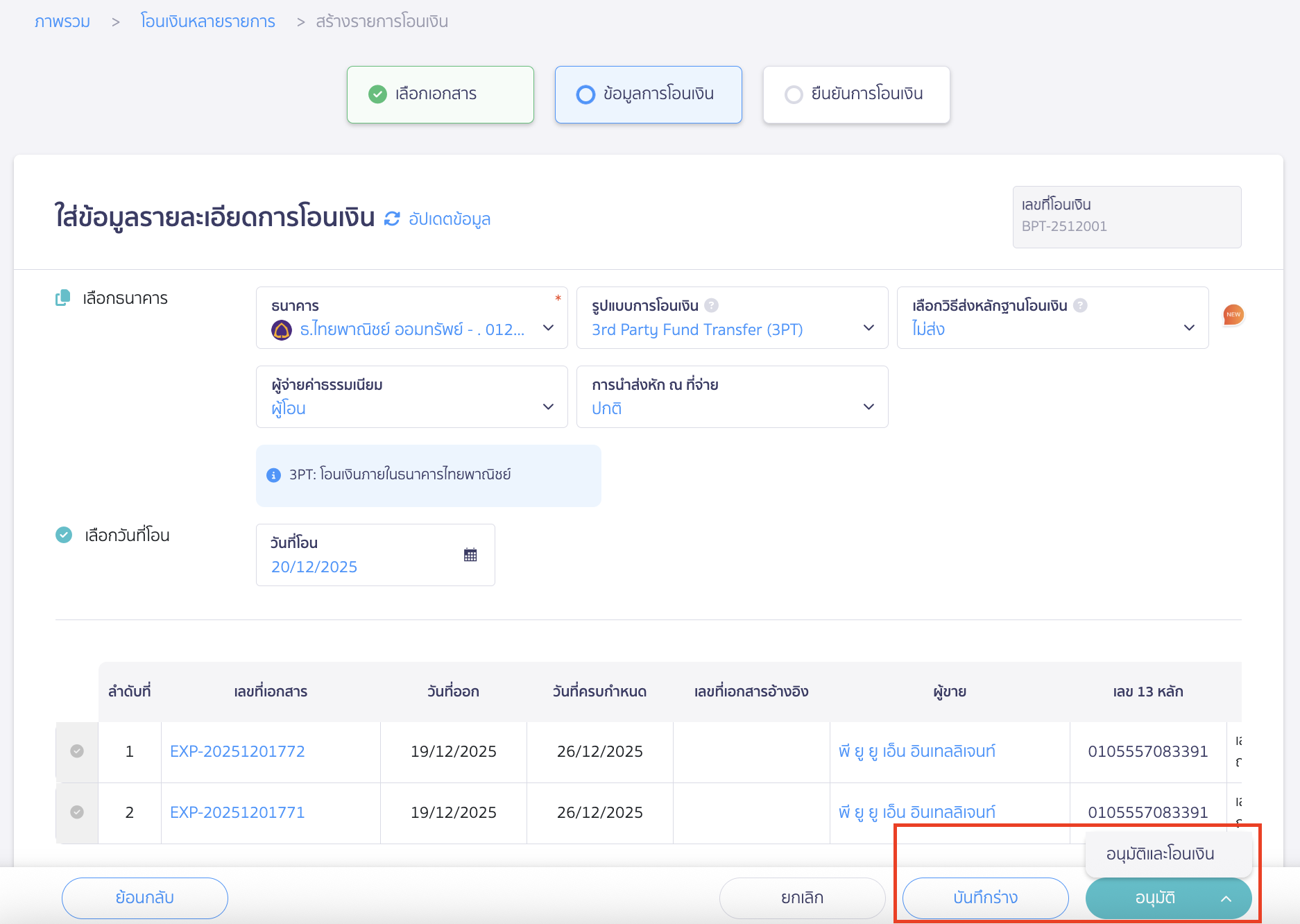
Task: Click the orange NEW badge icon
Action: [1233, 315]
